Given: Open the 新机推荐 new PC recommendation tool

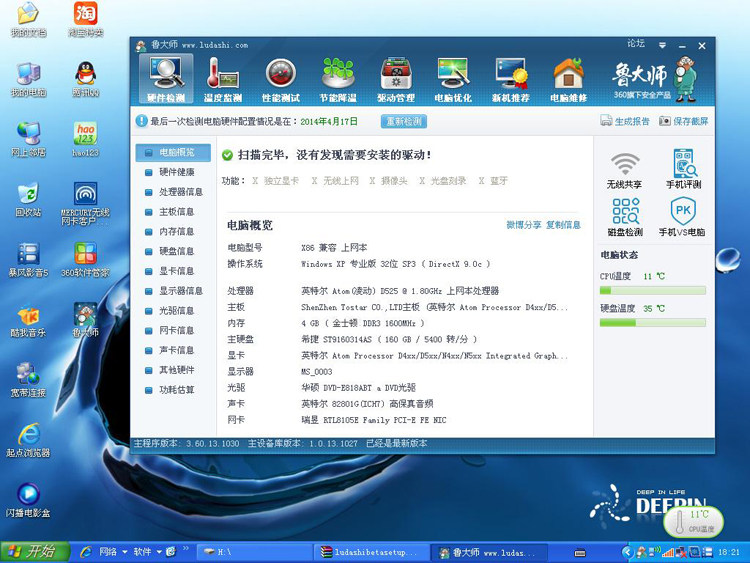Looking at the screenshot, I should click(511, 80).
